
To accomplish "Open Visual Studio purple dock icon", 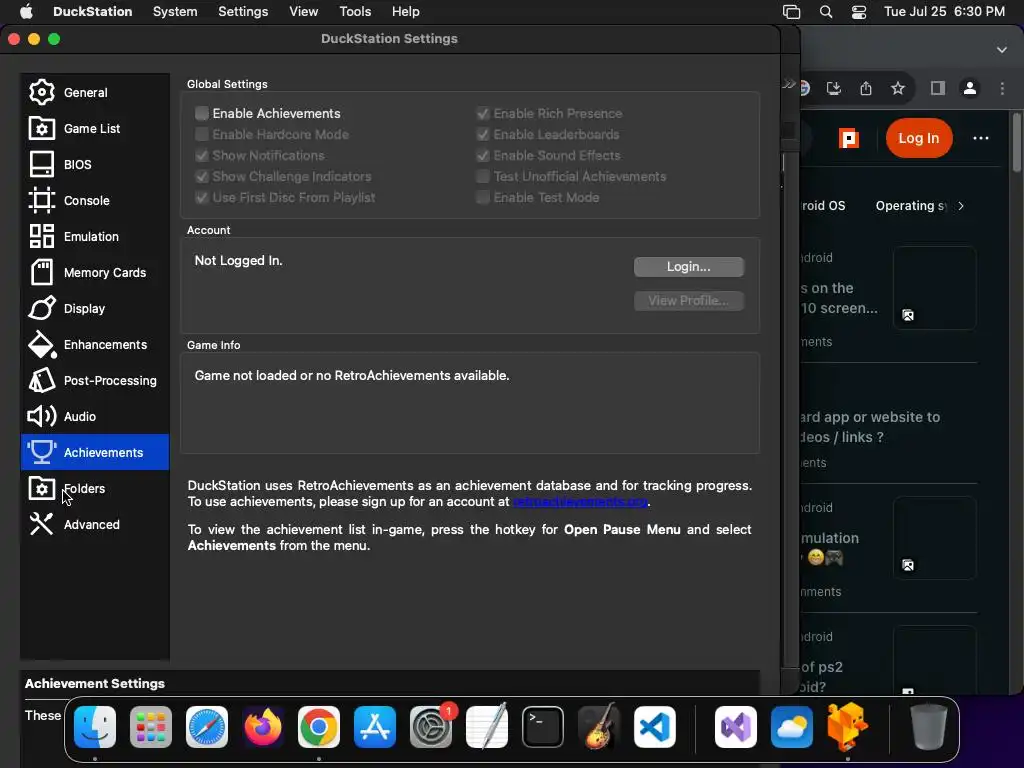I will coord(736,727).
